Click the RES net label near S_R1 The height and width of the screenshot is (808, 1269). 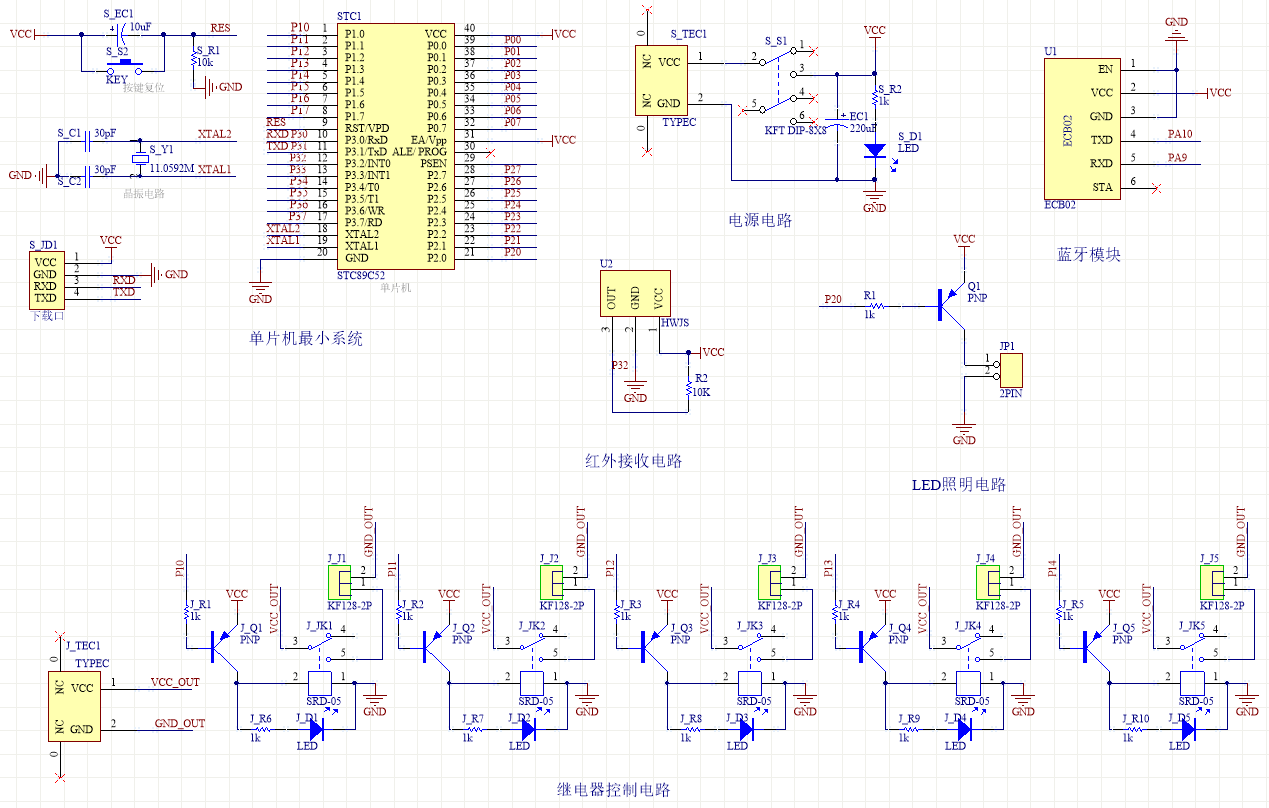(220, 28)
